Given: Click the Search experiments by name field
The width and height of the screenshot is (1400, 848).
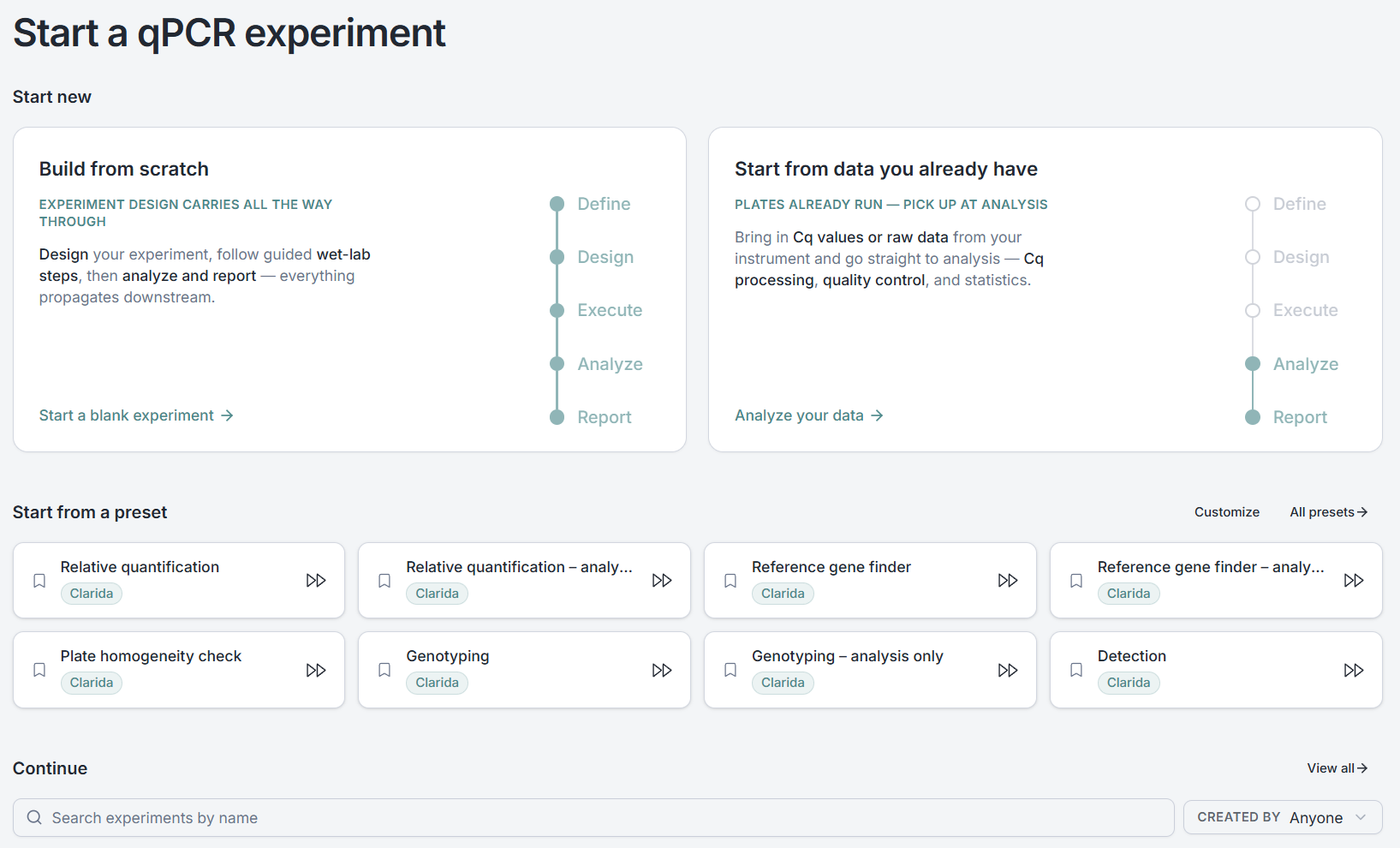Looking at the screenshot, I should (593, 818).
